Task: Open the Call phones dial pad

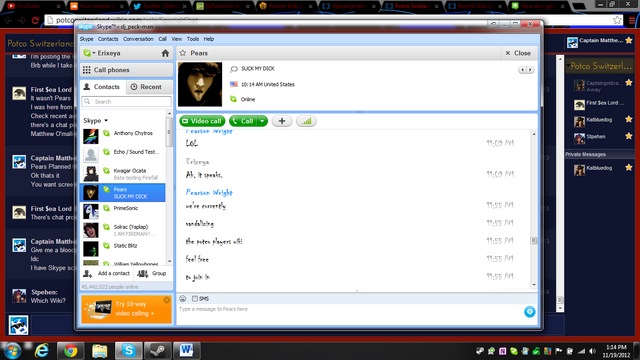Action: click(127, 70)
